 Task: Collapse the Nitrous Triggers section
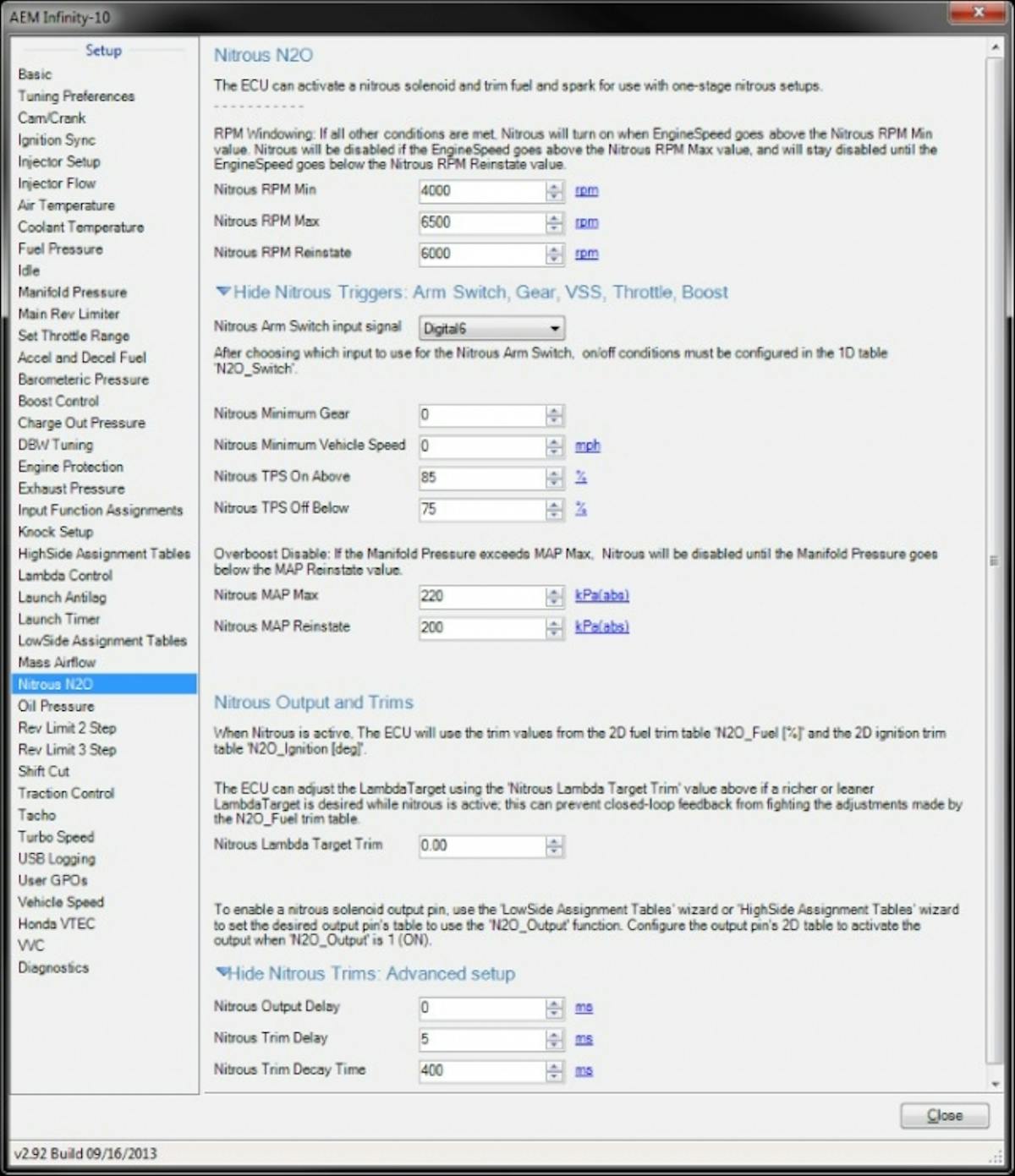click(222, 292)
